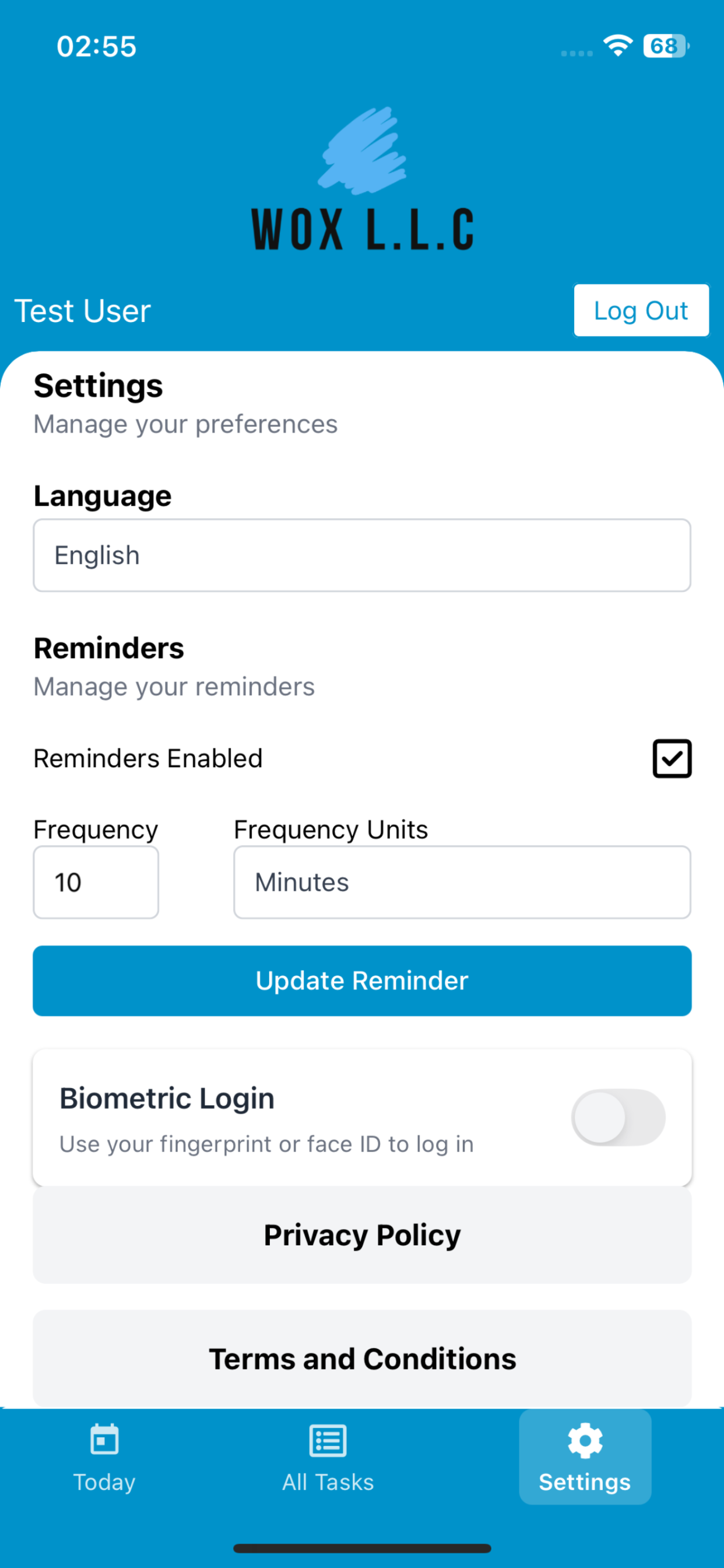This screenshot has width=724, height=1568.
Task: Switch to the All Tasks tab label
Action: click(x=328, y=1482)
